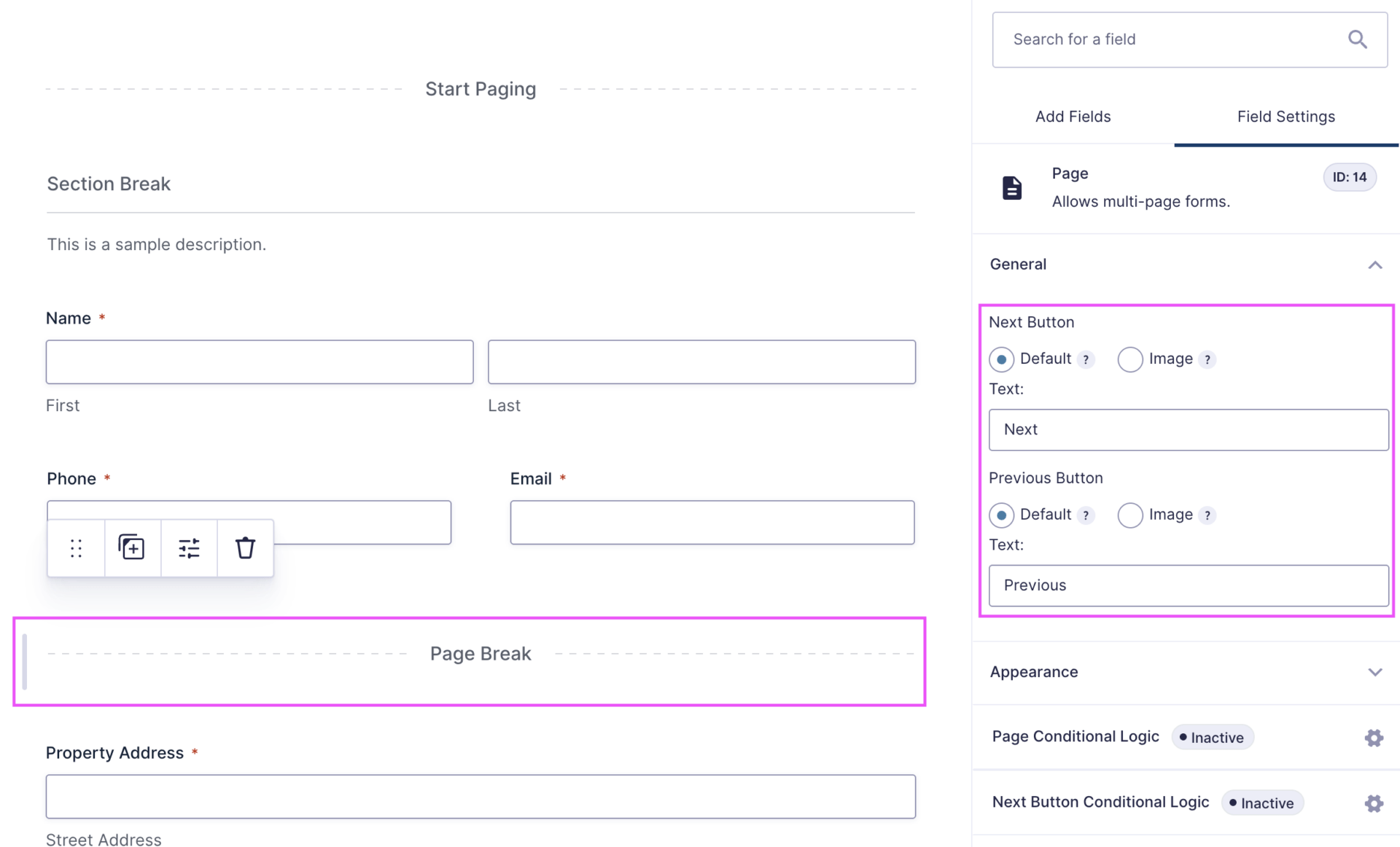Screen dimensions: 1400x847
Task: Click the Previous button Text input
Action: tap(1188, 585)
